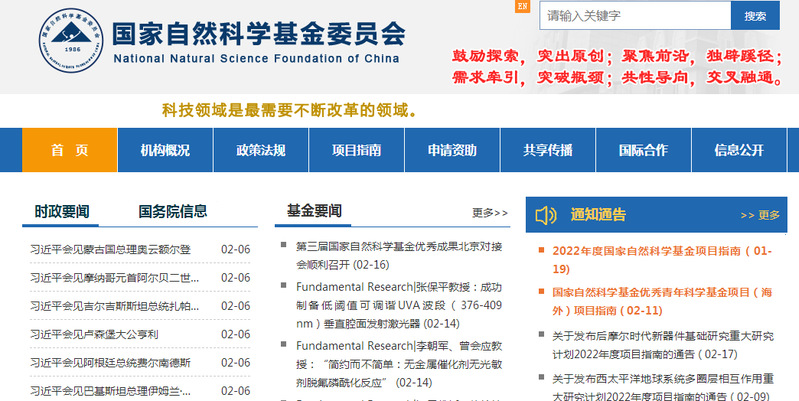Open 国际合作 in the navigation bar
This screenshot has width=799, height=401.
click(643, 150)
